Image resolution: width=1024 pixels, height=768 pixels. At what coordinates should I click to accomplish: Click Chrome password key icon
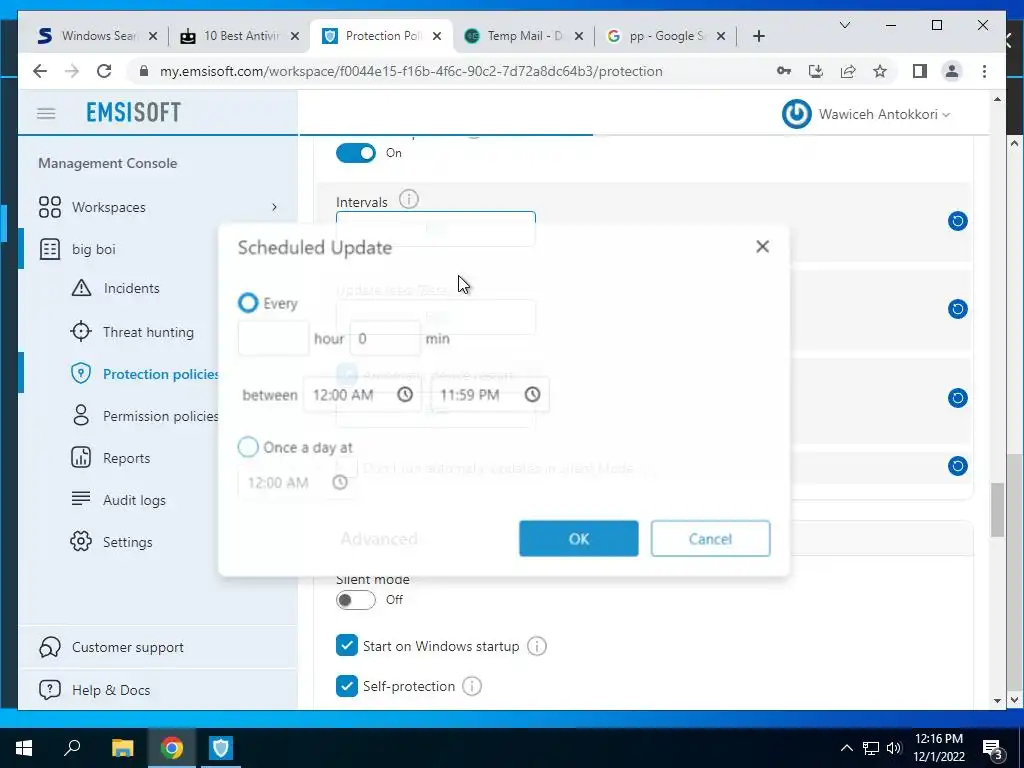point(784,71)
